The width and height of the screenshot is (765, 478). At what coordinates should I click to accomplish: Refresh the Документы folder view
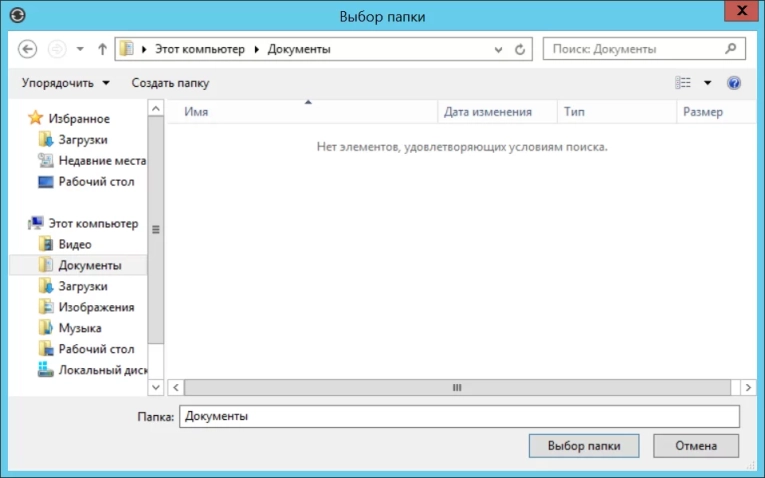click(520, 49)
